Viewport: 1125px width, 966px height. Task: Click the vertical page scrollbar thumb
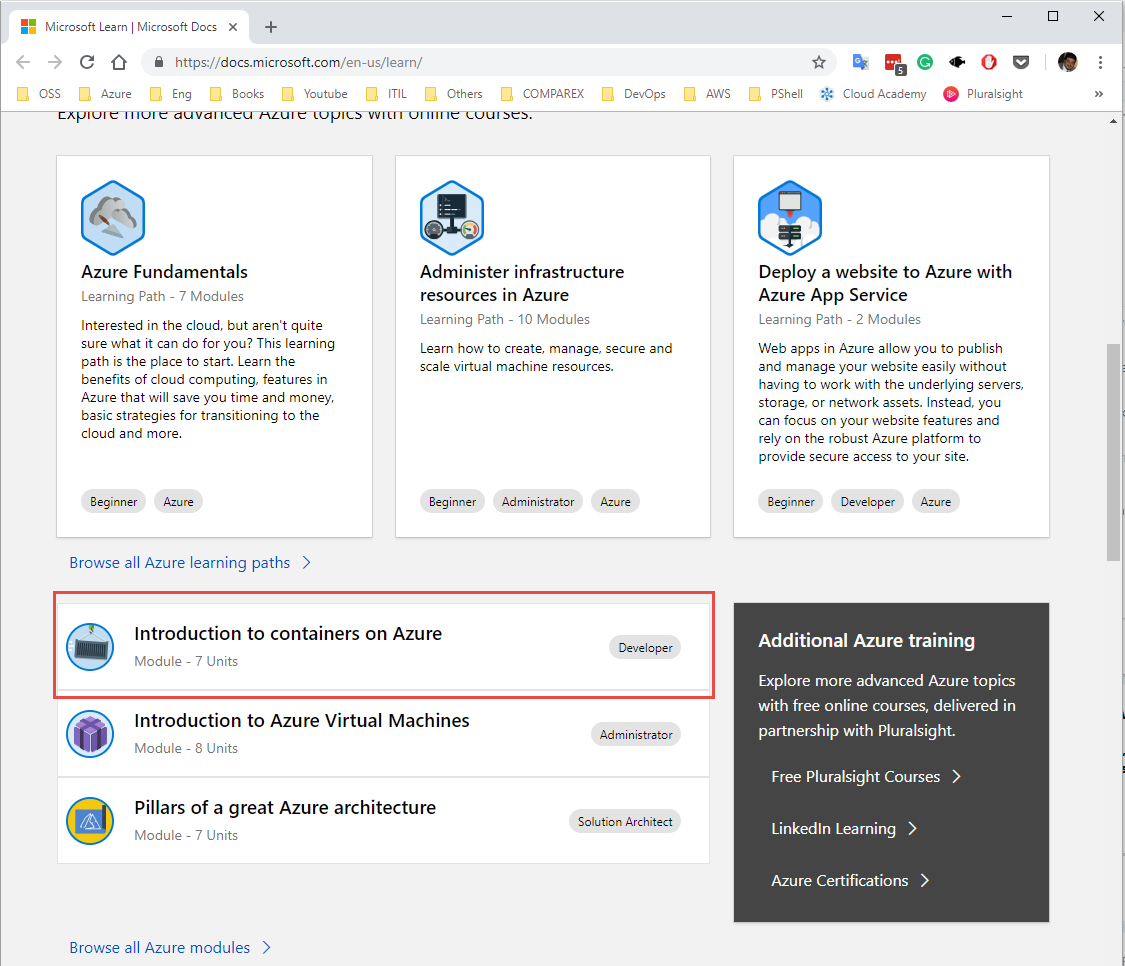pyautogui.click(x=1113, y=452)
